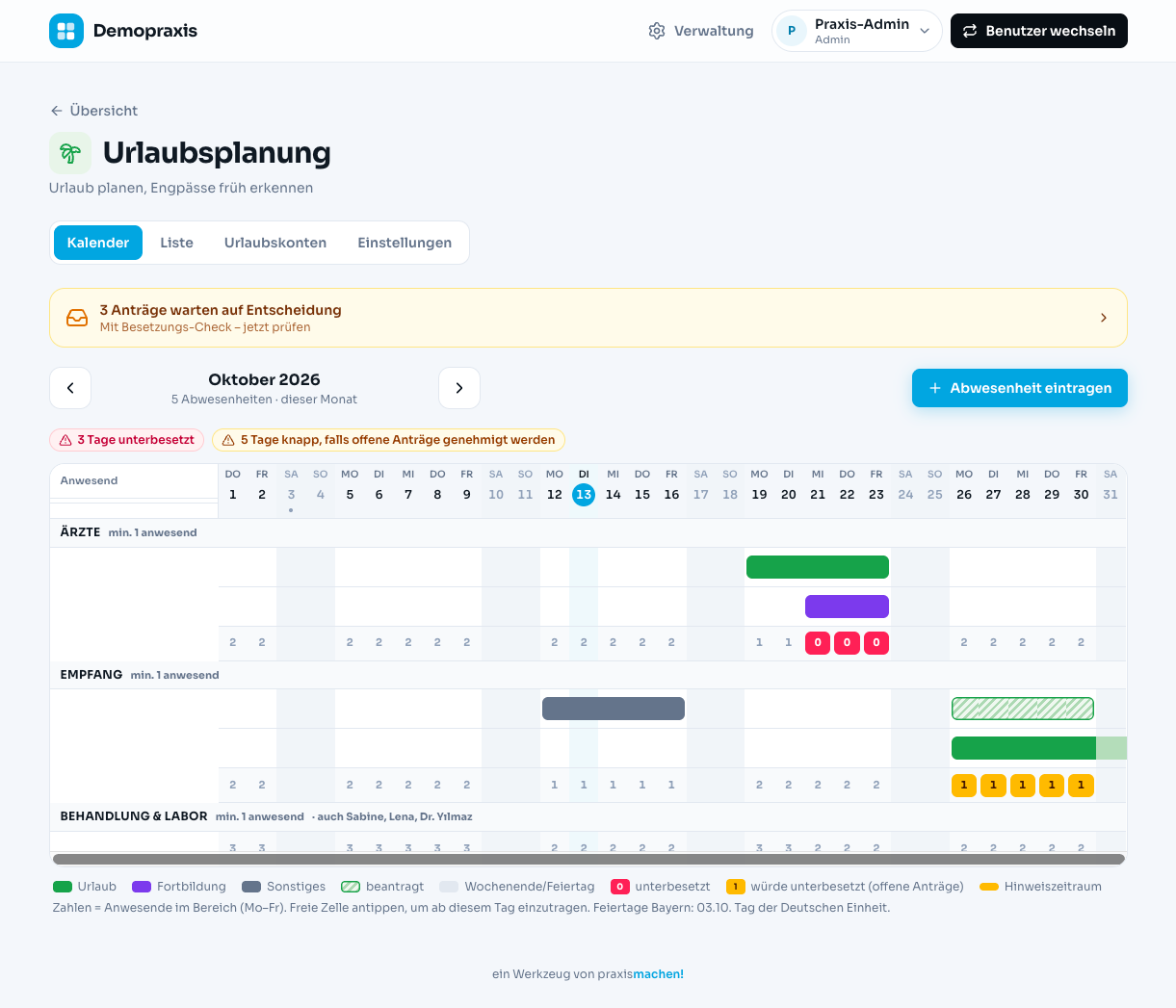Image resolution: width=1176 pixels, height=1008 pixels.
Task: Click the Wochenende/Feiertag legend swatch
Action: coord(449,887)
